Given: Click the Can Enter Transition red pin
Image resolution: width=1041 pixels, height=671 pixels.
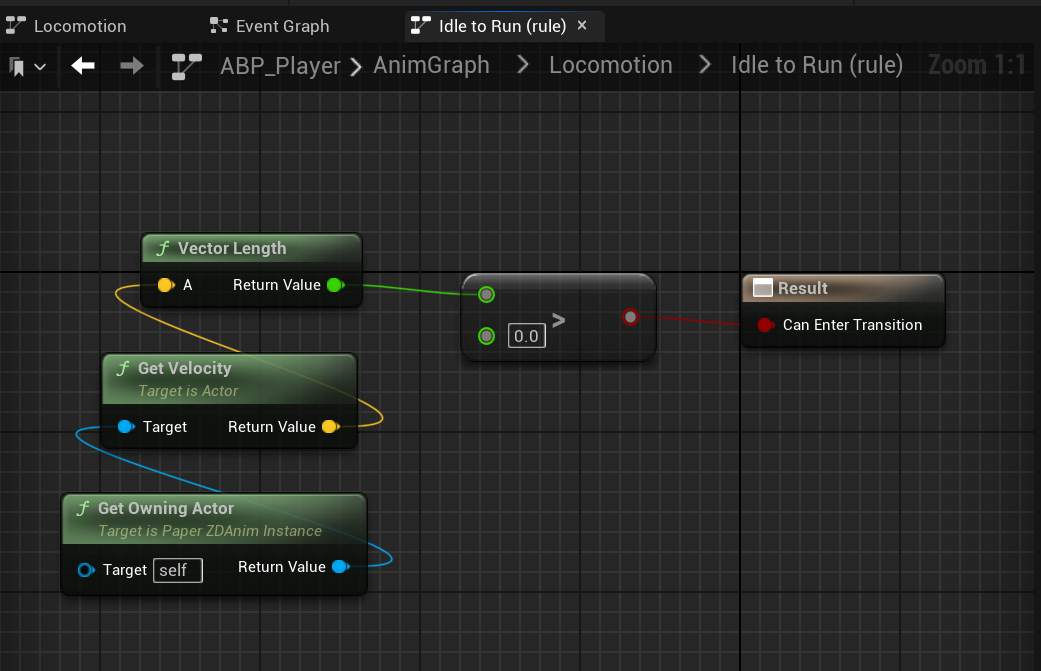Looking at the screenshot, I should tap(765, 325).
